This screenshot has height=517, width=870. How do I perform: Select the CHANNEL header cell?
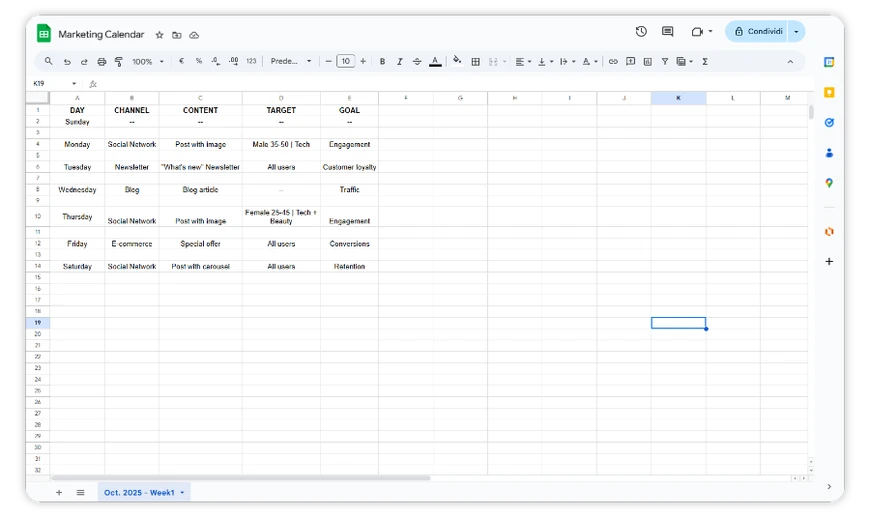coord(131,110)
